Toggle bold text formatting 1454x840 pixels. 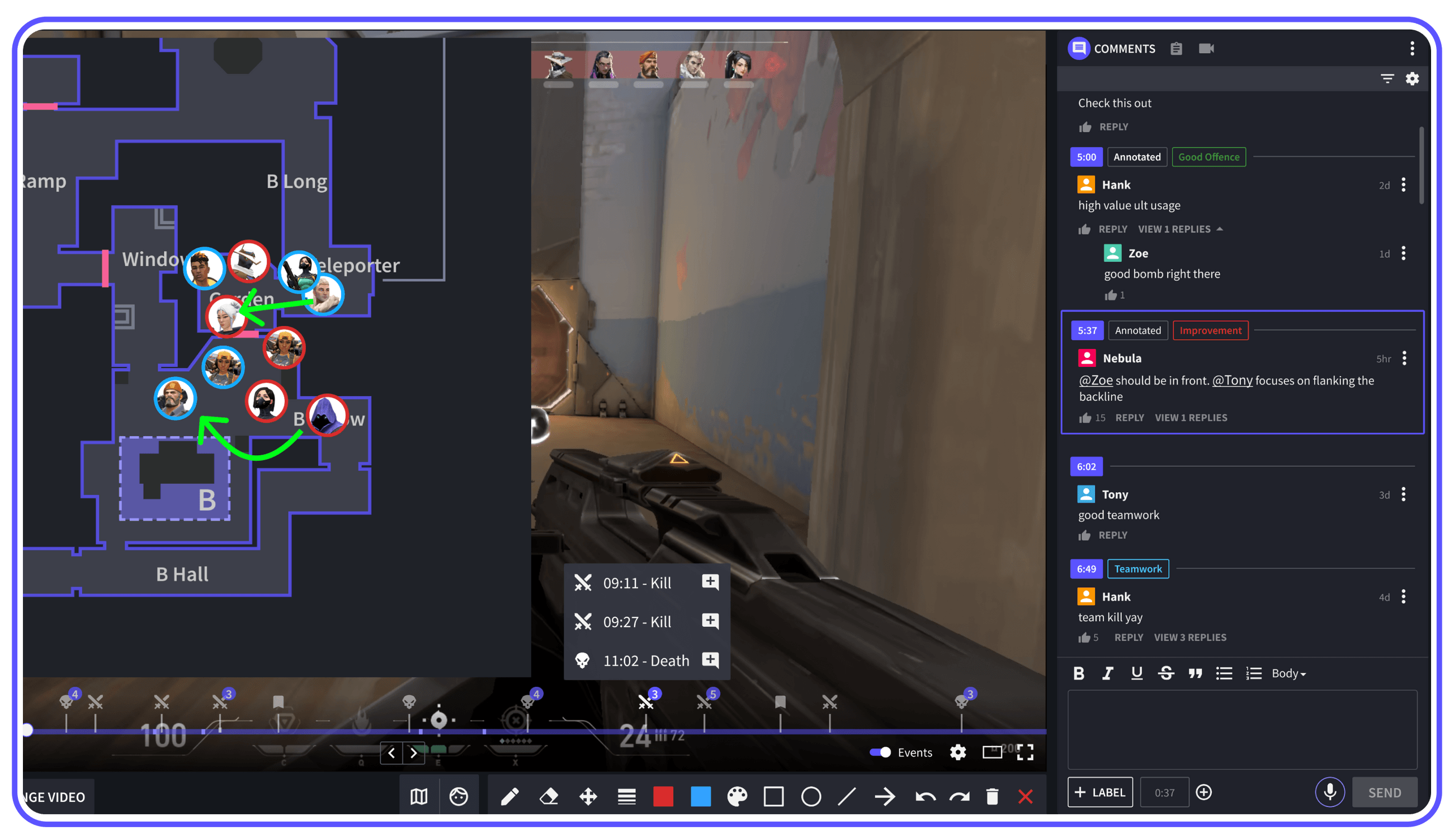pyautogui.click(x=1079, y=673)
